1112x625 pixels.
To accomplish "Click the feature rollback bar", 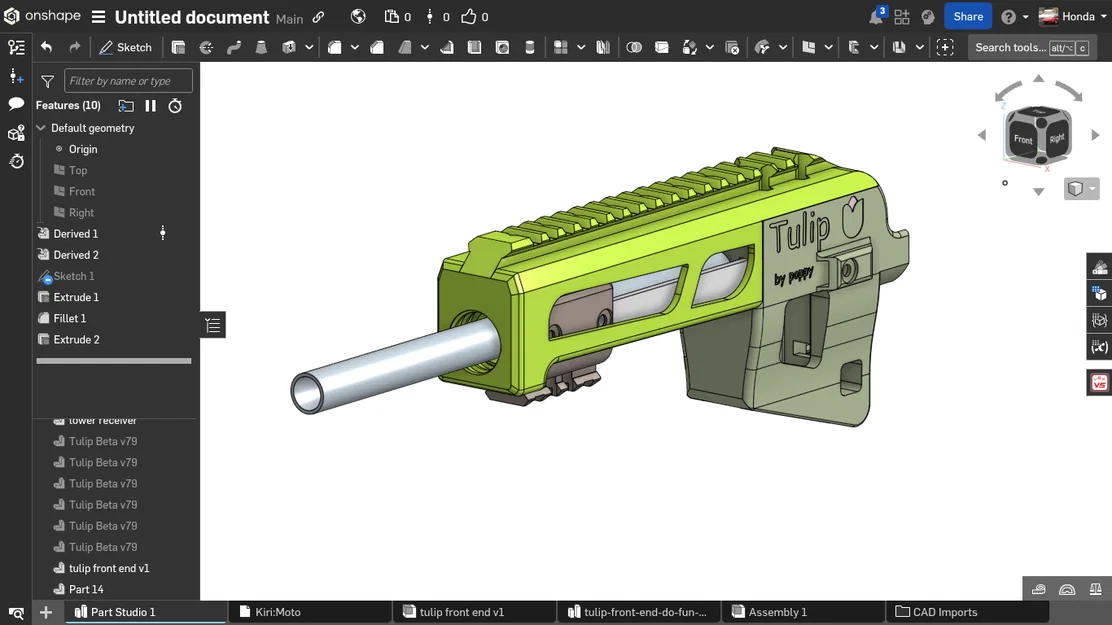I will tap(113, 361).
